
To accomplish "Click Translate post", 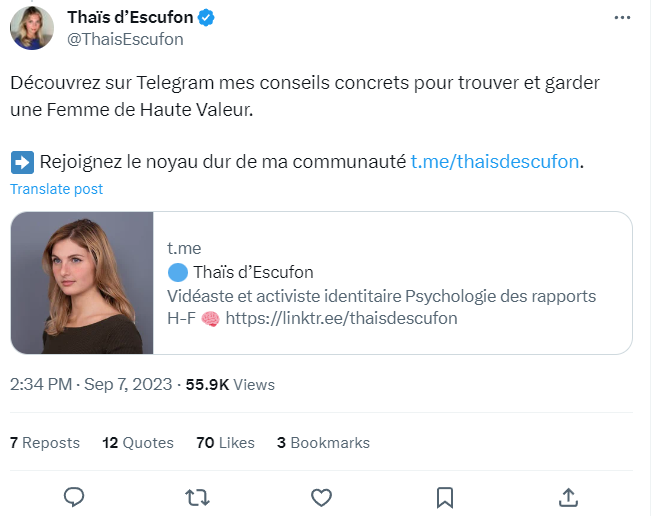I will tap(57, 189).
